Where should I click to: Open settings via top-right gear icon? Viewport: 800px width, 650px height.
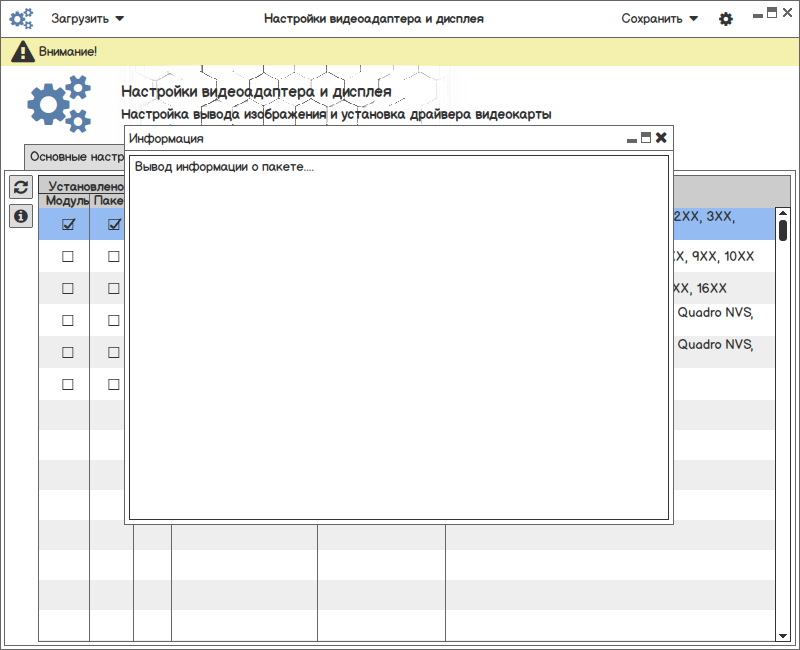coord(726,19)
